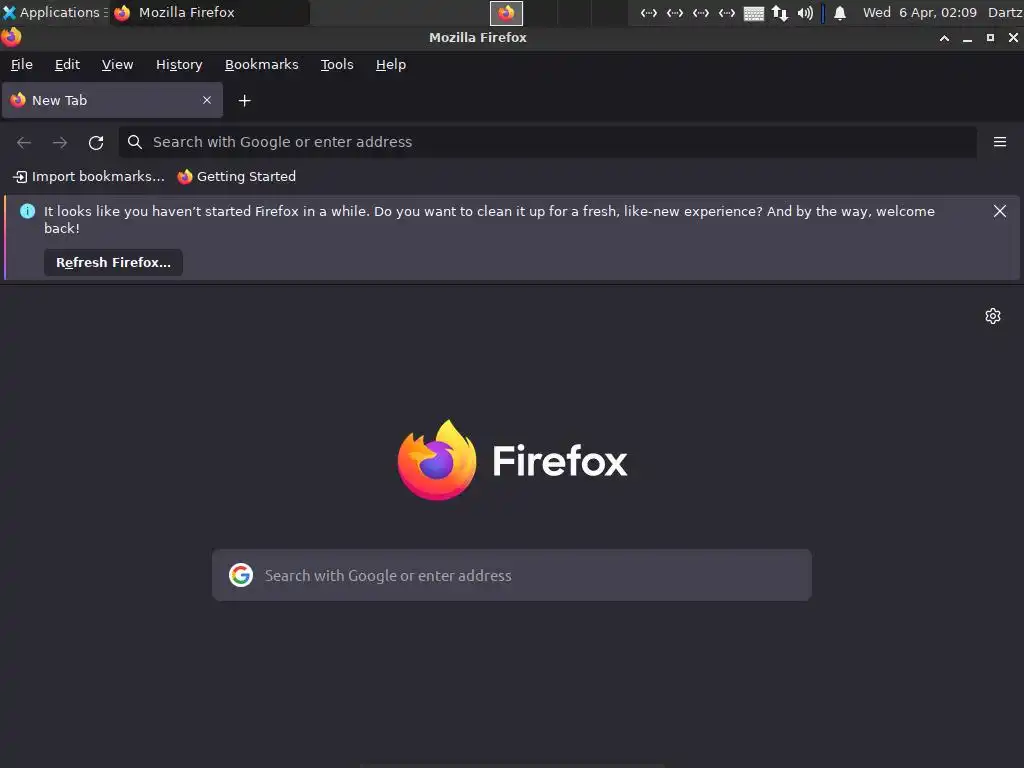Dismiss the refresh Firefox notification bar
Image resolution: width=1024 pixels, height=768 pixels.
click(x=1000, y=211)
